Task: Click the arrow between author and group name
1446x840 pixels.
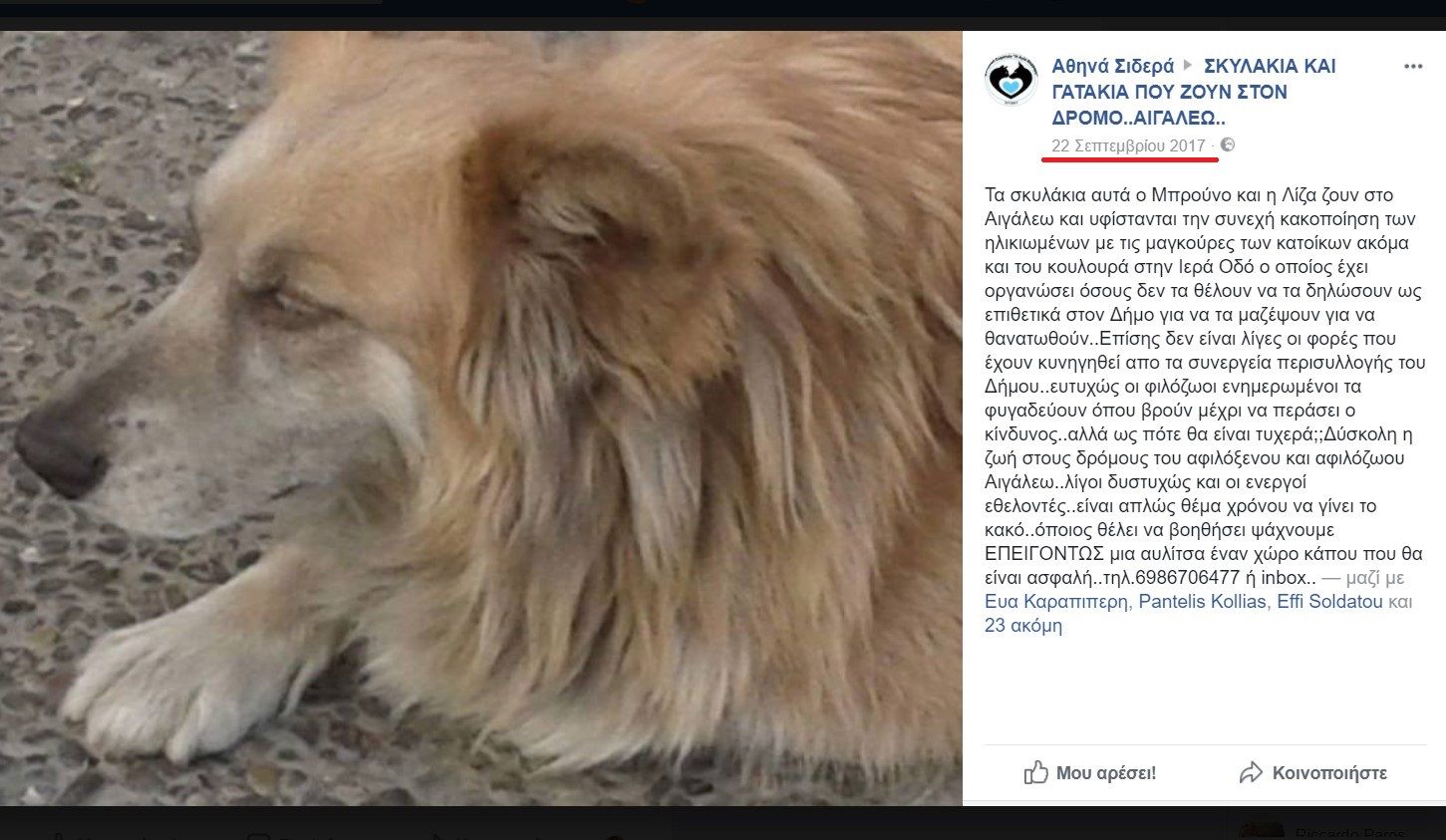Action: [1188, 66]
